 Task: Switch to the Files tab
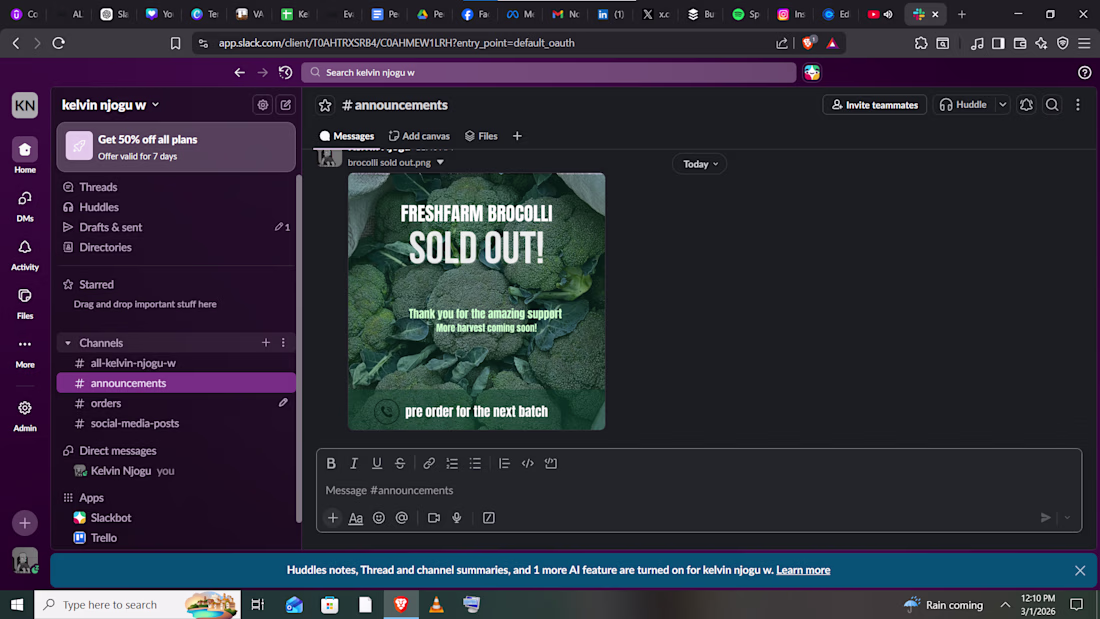click(x=481, y=136)
